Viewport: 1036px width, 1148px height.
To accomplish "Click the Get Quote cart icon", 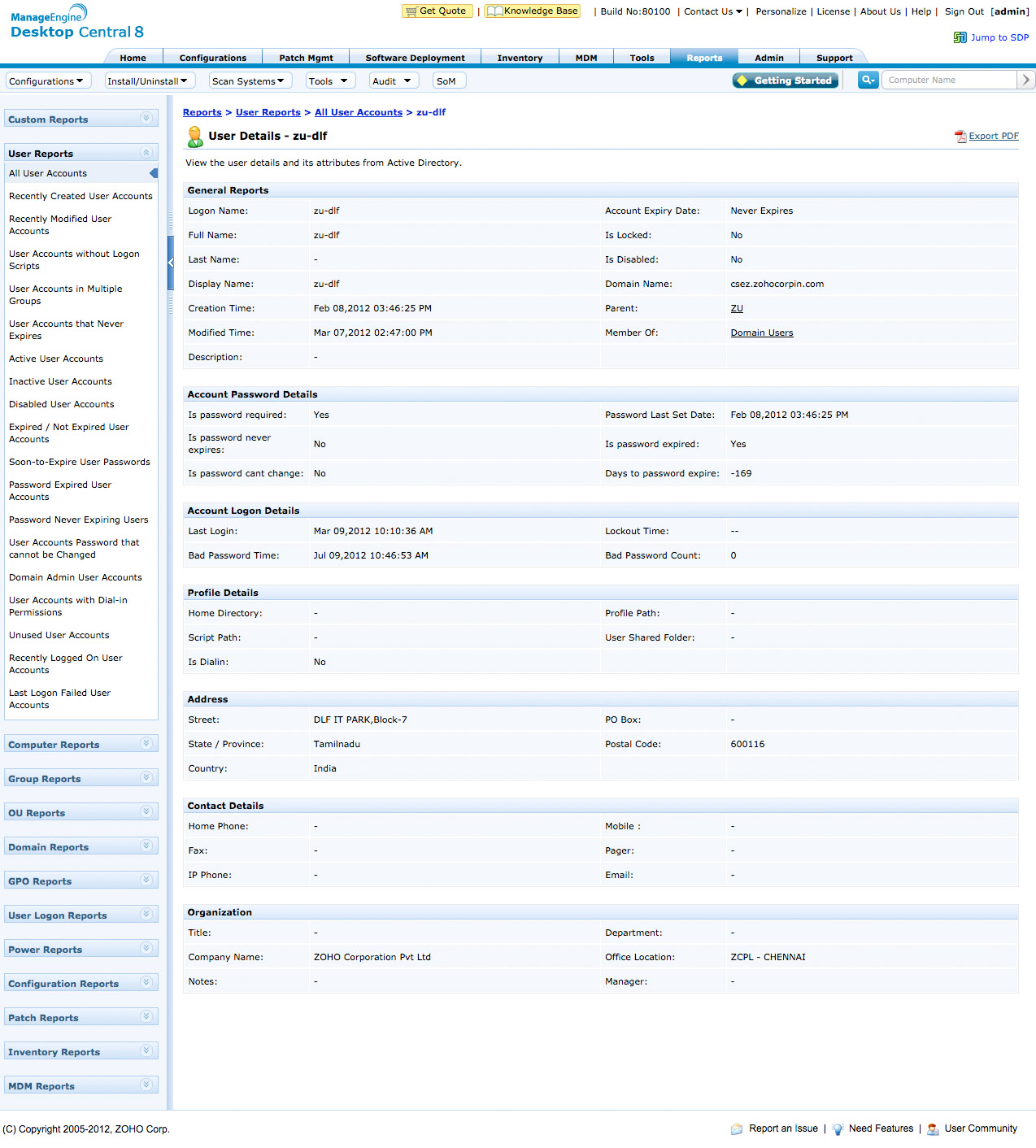I will coord(411,11).
